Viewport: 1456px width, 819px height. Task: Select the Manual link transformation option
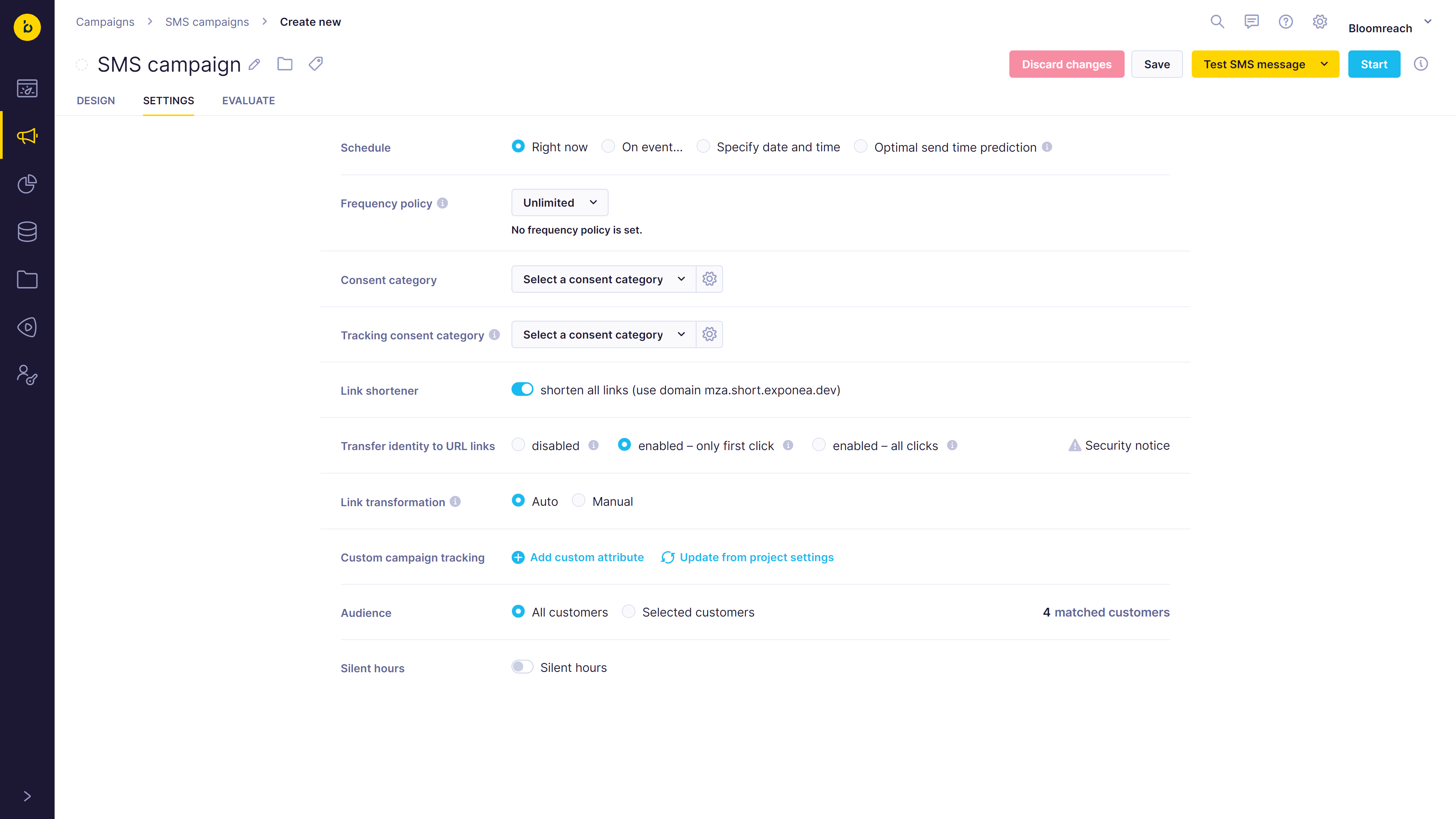pyautogui.click(x=578, y=501)
